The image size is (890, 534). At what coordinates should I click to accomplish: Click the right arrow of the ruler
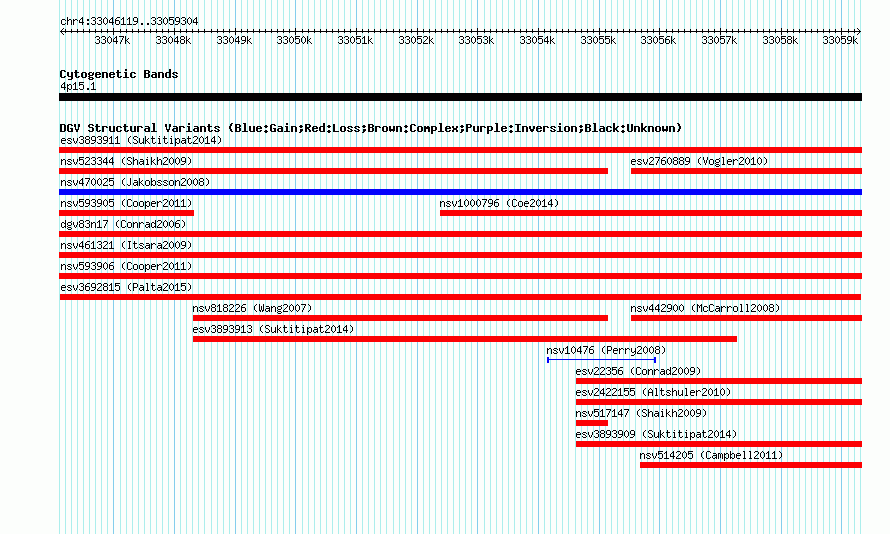tap(859, 31)
